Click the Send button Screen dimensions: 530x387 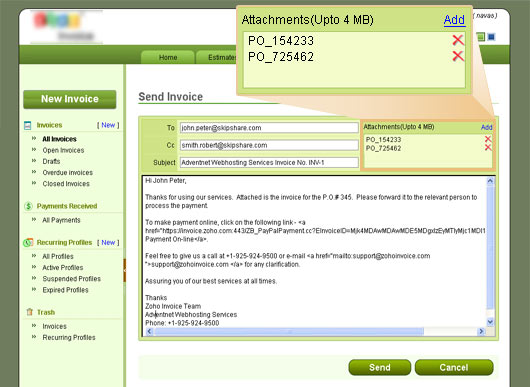tap(380, 367)
